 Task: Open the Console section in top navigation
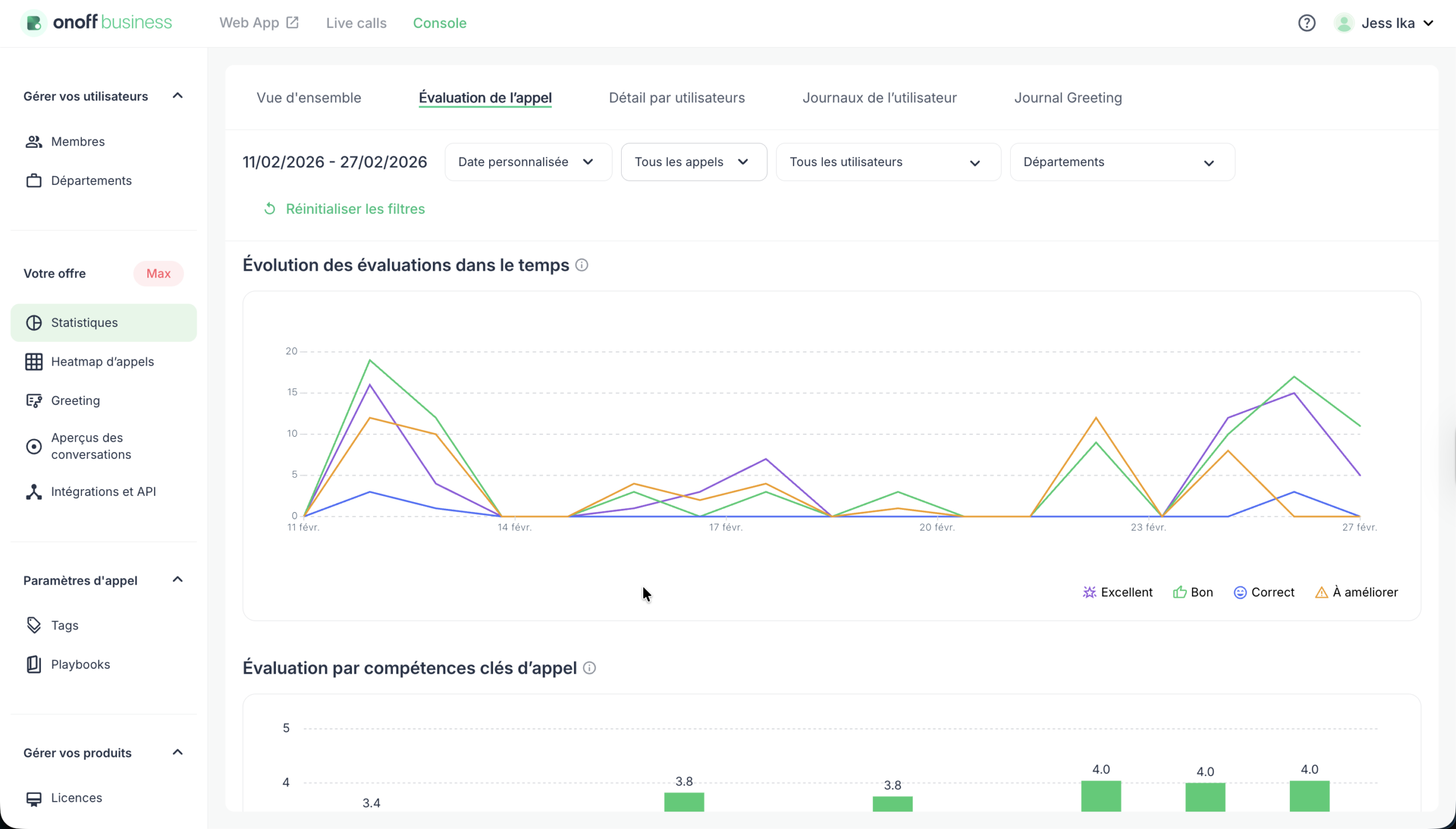pyautogui.click(x=440, y=23)
